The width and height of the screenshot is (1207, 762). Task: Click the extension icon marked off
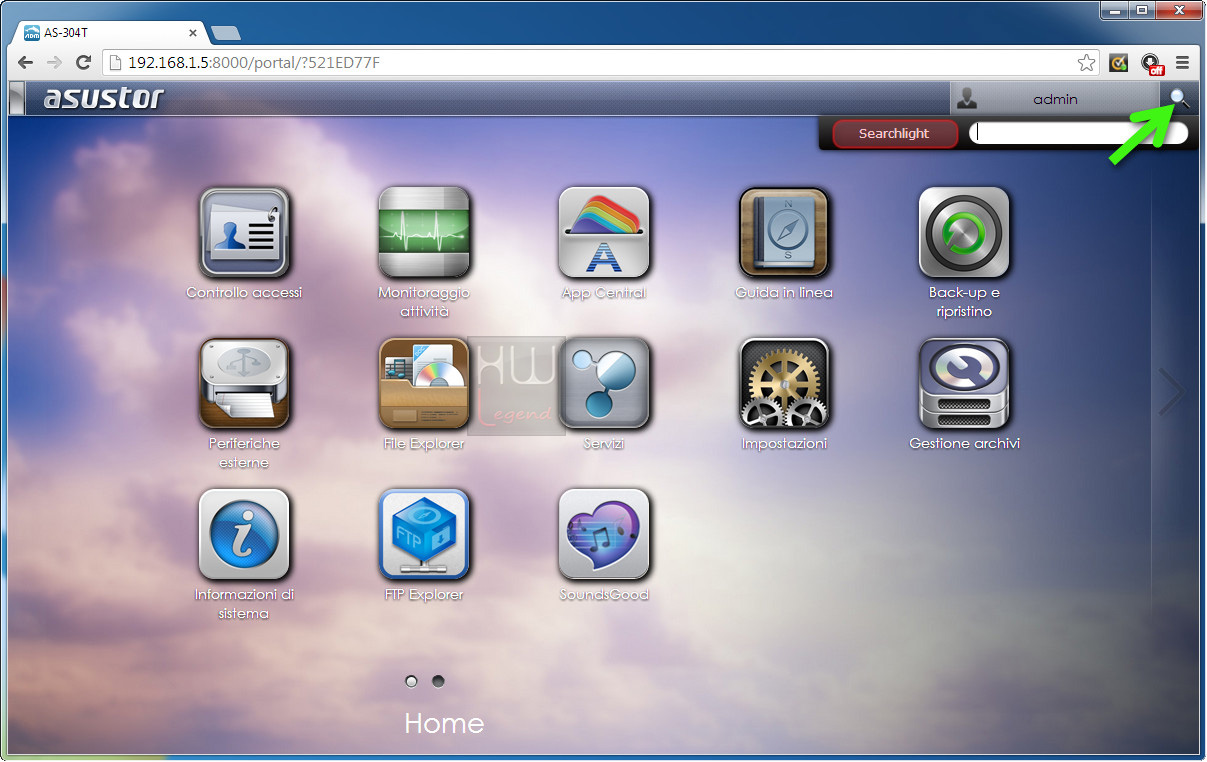pyautogui.click(x=1152, y=64)
